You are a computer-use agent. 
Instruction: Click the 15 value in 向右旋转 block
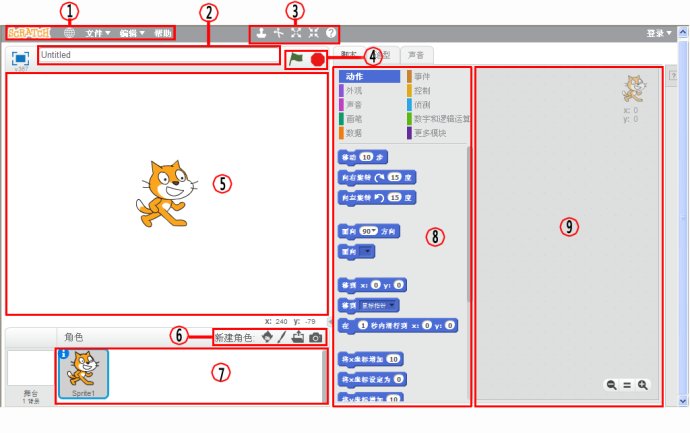point(395,177)
